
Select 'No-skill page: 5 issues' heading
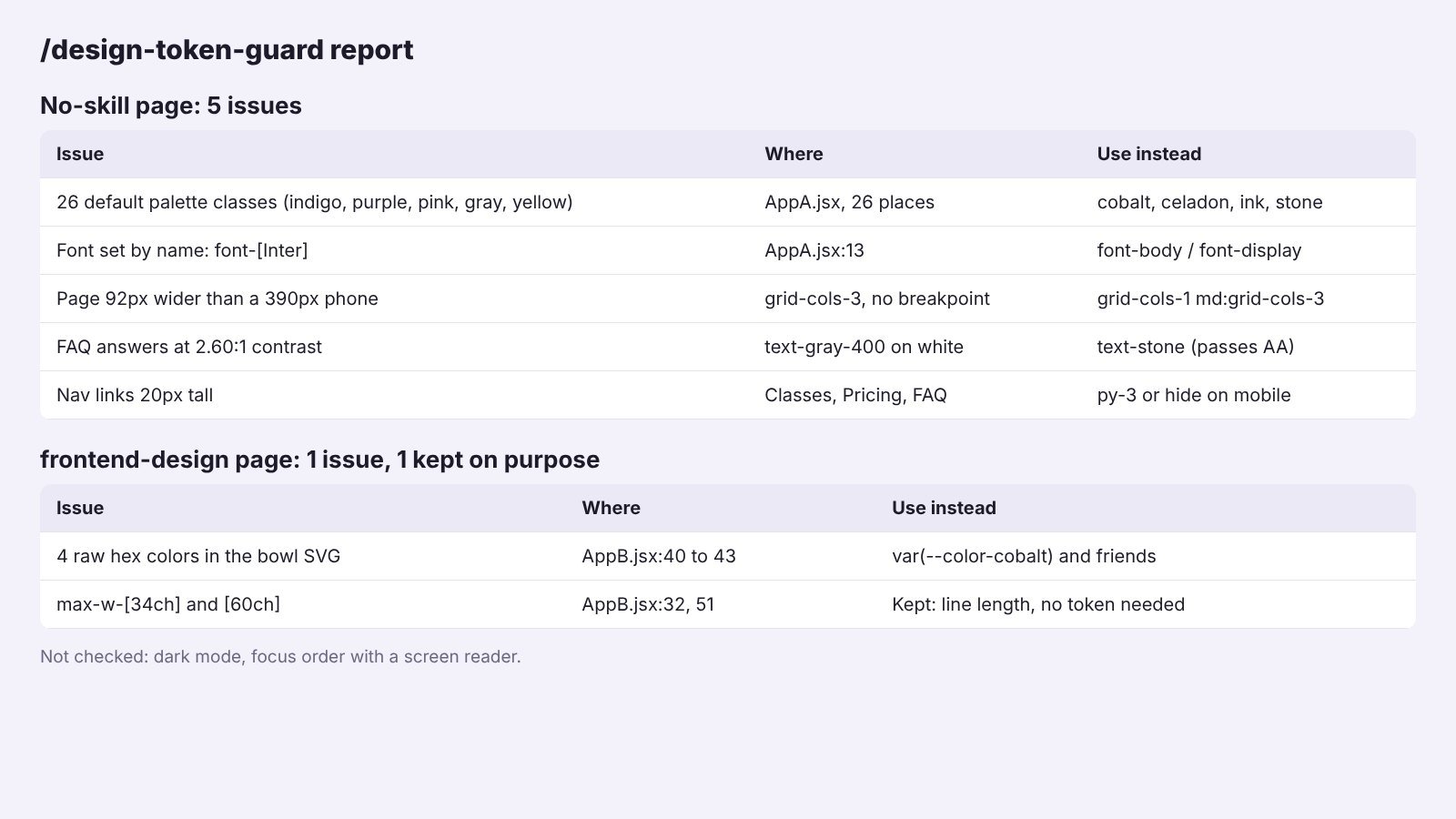click(x=171, y=106)
